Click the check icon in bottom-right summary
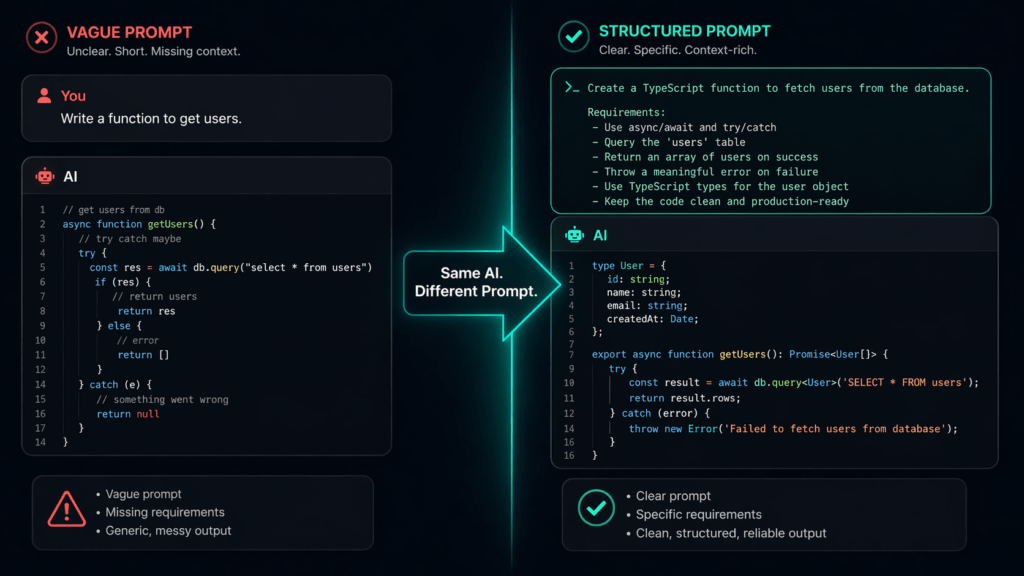Image resolution: width=1024 pixels, height=576 pixels. pos(596,508)
